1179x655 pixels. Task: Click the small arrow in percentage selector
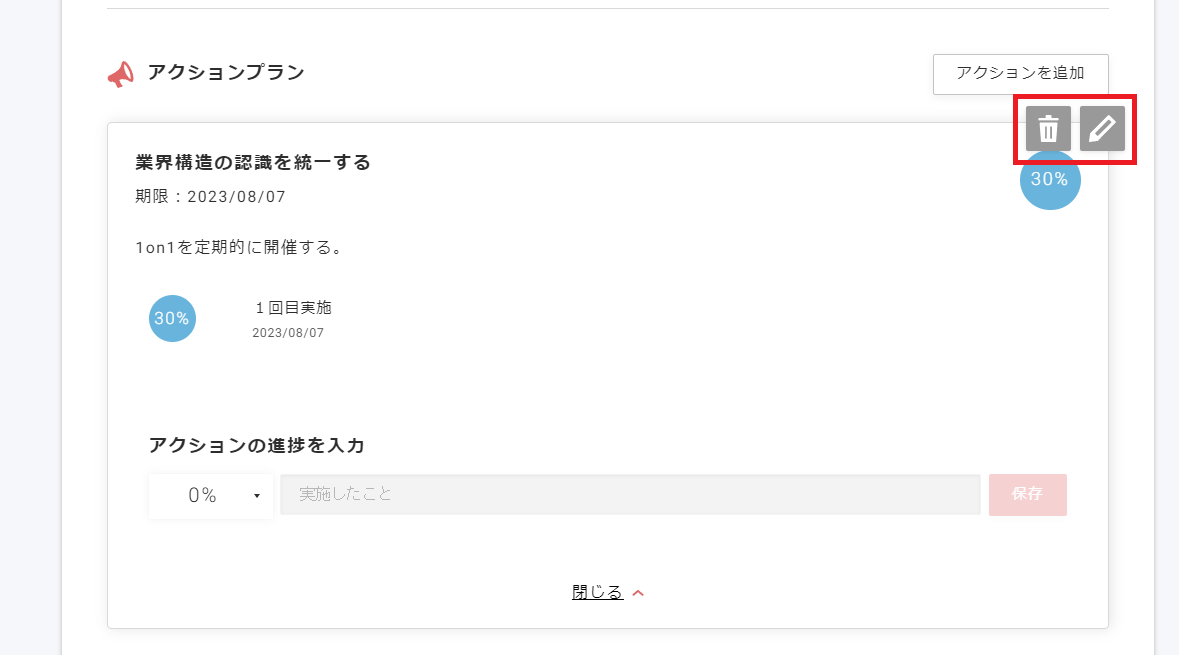coord(257,496)
